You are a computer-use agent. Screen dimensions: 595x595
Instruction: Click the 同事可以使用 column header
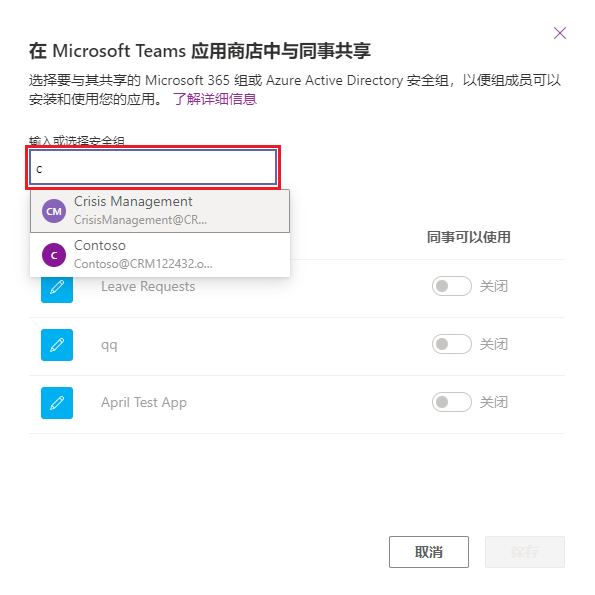[469, 237]
